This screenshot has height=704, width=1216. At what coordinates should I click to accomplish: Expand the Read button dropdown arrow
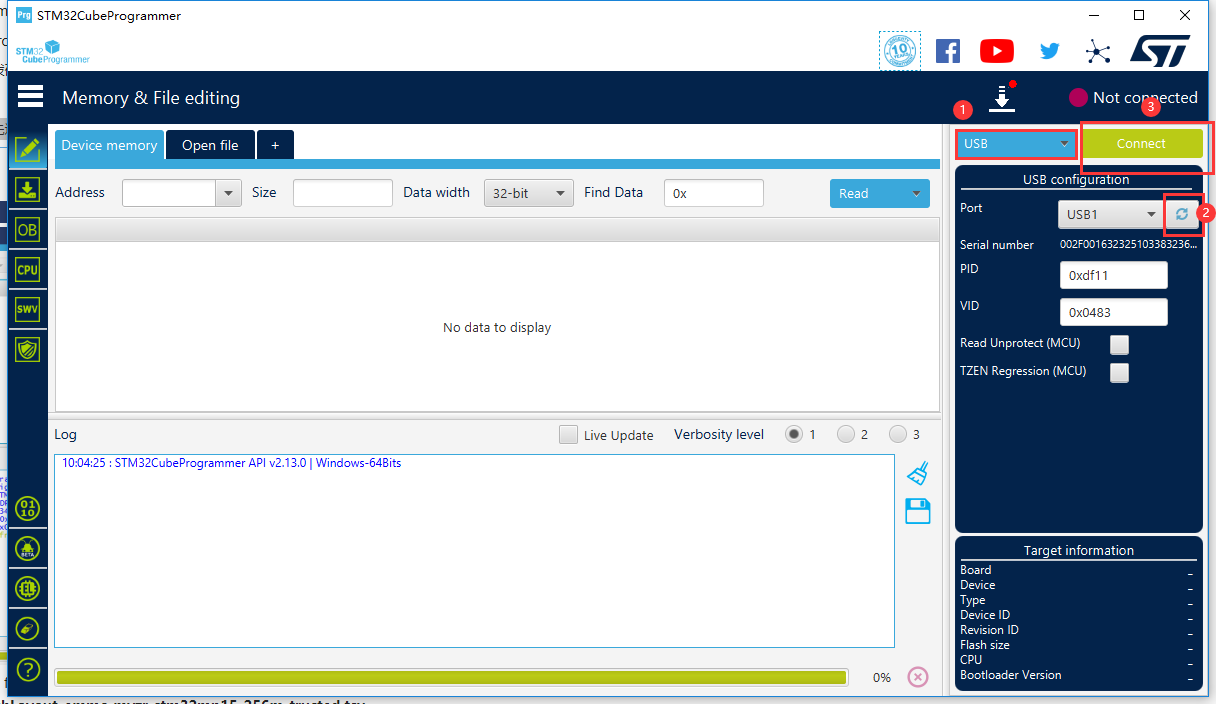(914, 194)
